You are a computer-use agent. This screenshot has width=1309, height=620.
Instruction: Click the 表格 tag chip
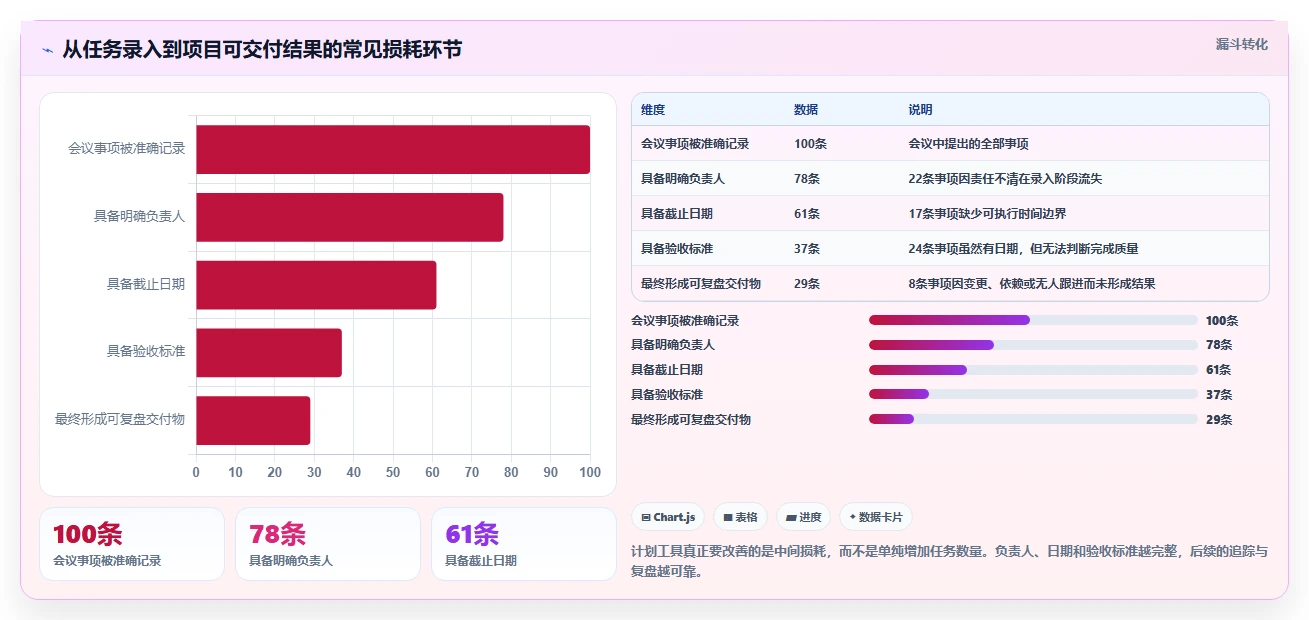741,517
